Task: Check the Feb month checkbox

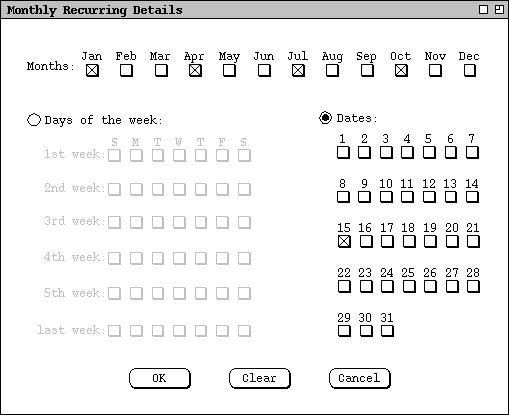Action: (x=126, y=71)
